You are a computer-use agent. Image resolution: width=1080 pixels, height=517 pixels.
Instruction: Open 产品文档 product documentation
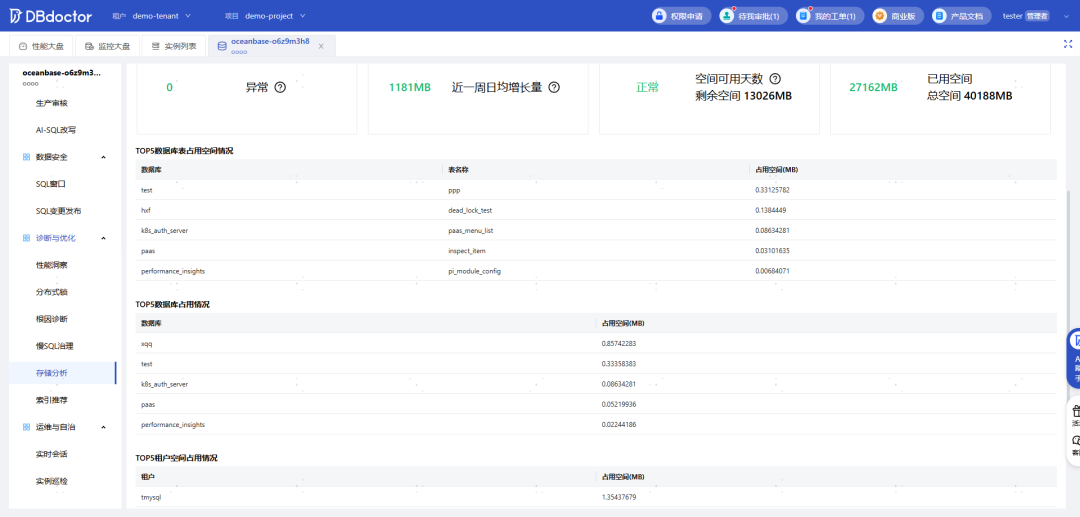pos(962,16)
